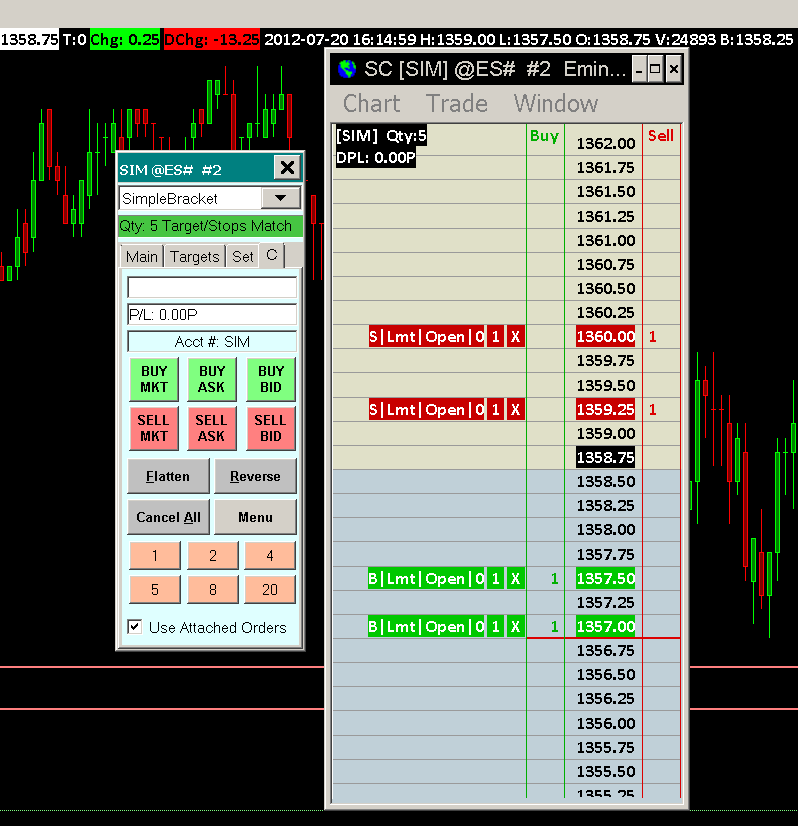Click the buy quantity 1 at 1357.50
Image resolution: width=798 pixels, height=826 pixels.
[554, 579]
